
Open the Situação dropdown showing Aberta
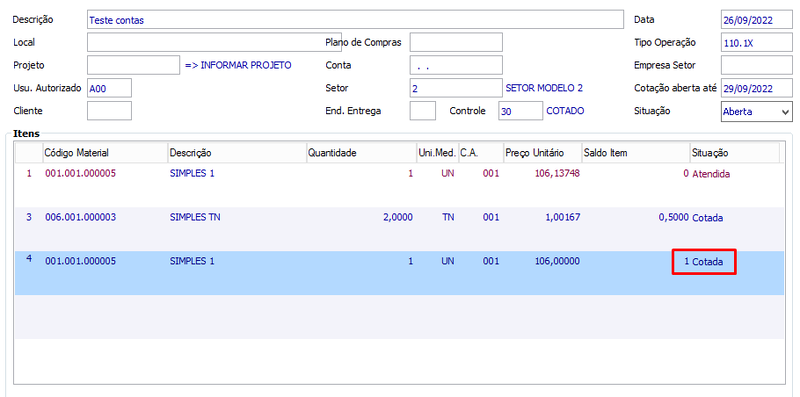pyautogui.click(x=757, y=111)
